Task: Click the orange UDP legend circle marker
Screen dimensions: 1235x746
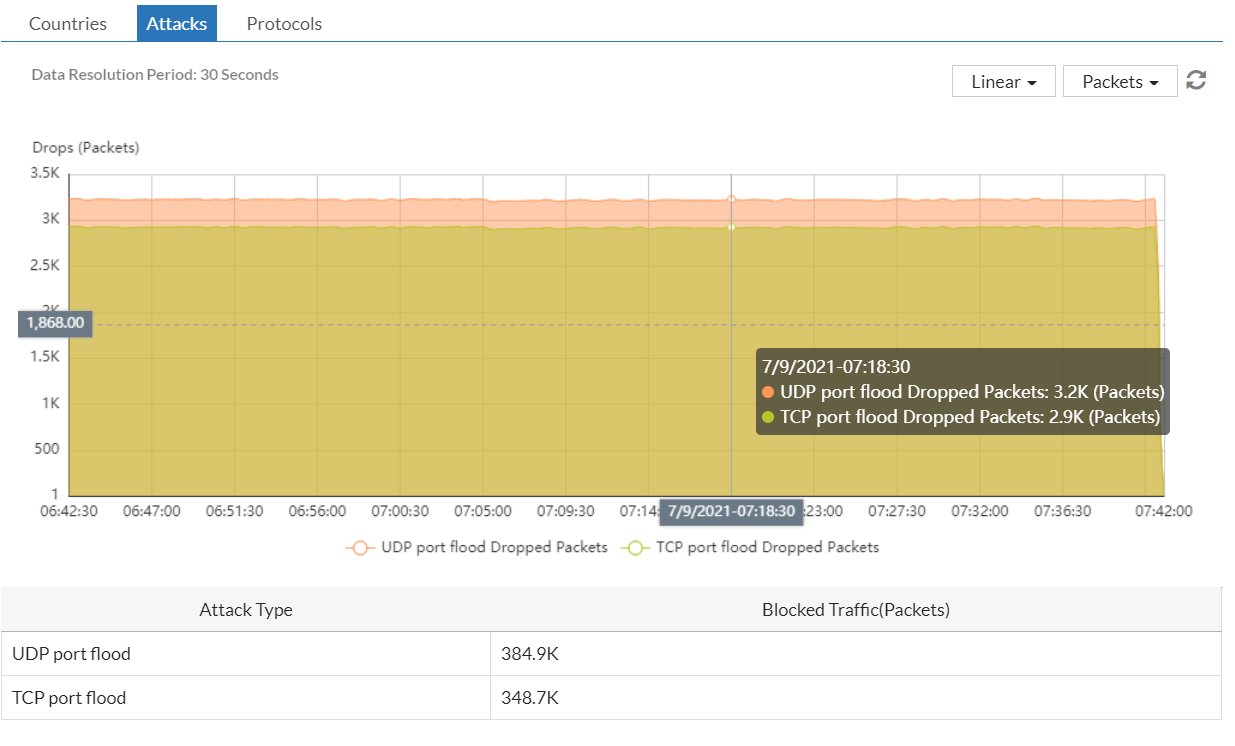Action: 360,548
